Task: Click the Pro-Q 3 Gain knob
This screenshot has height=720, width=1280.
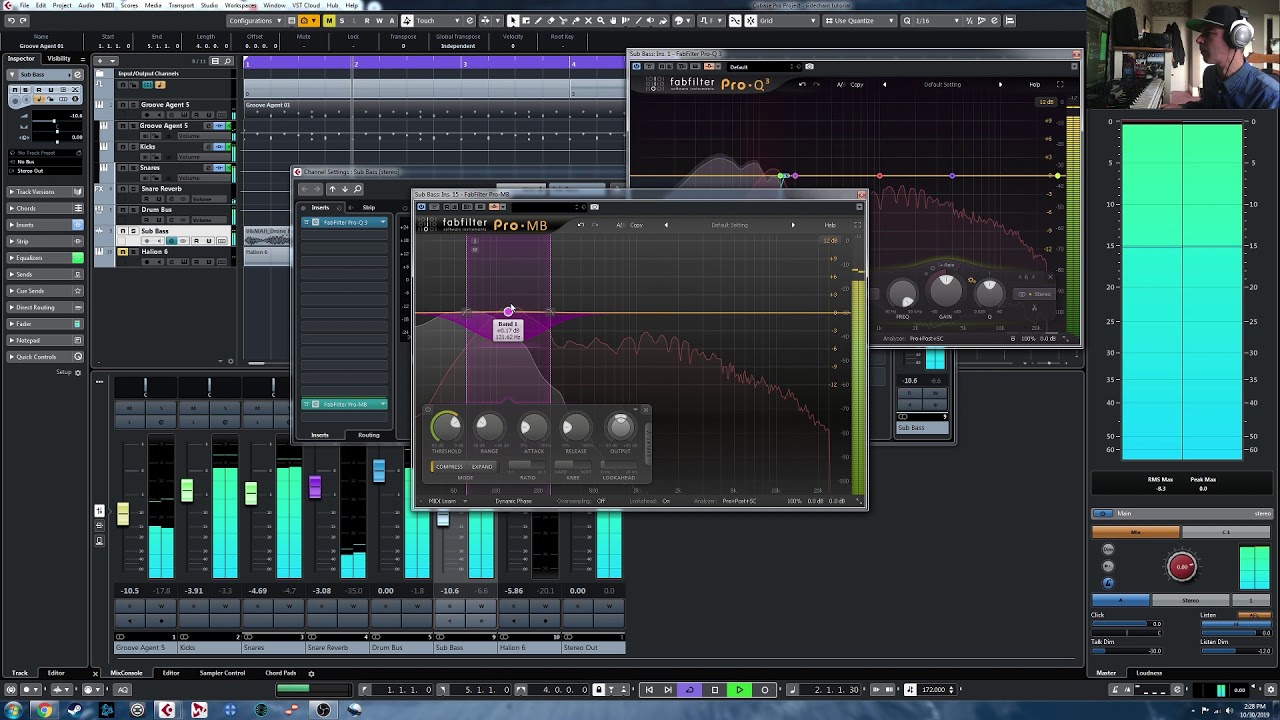Action: 946,291
